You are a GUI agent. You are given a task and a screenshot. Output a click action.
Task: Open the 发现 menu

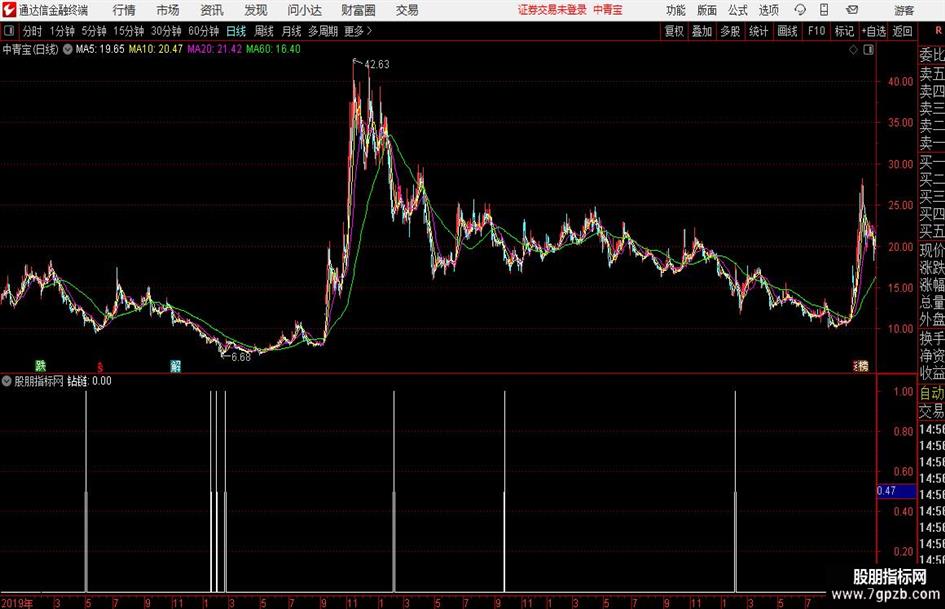tap(256, 10)
